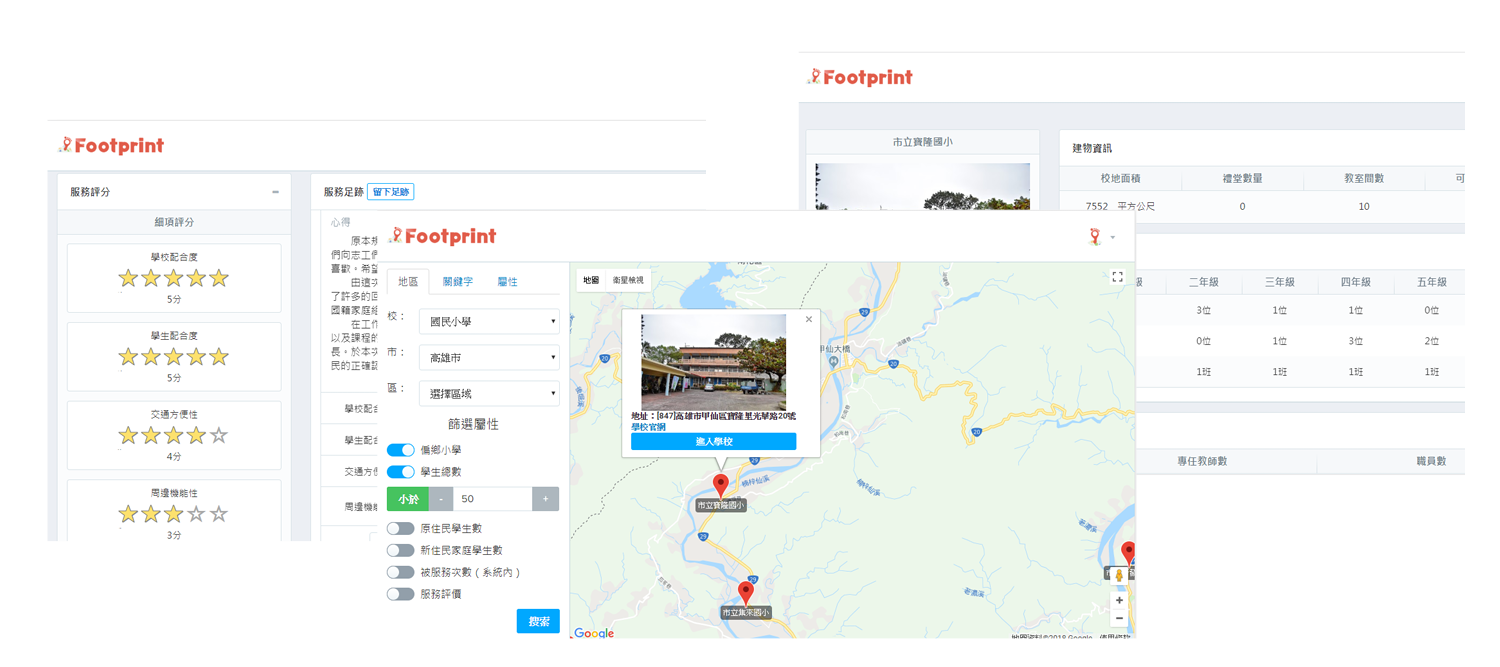This screenshot has height=667, width=1500.
Task: Switch to the 衛星檢視 satellite map view
Action: pyautogui.click(x=627, y=281)
